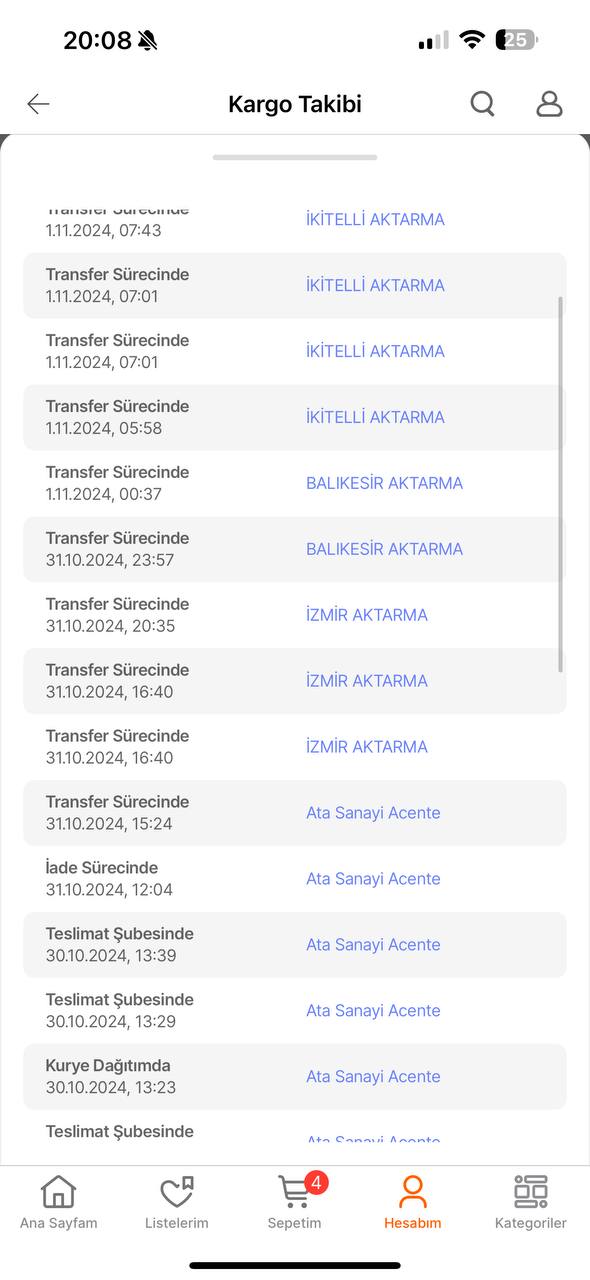Tap the back arrow icon

pyautogui.click(x=38, y=104)
